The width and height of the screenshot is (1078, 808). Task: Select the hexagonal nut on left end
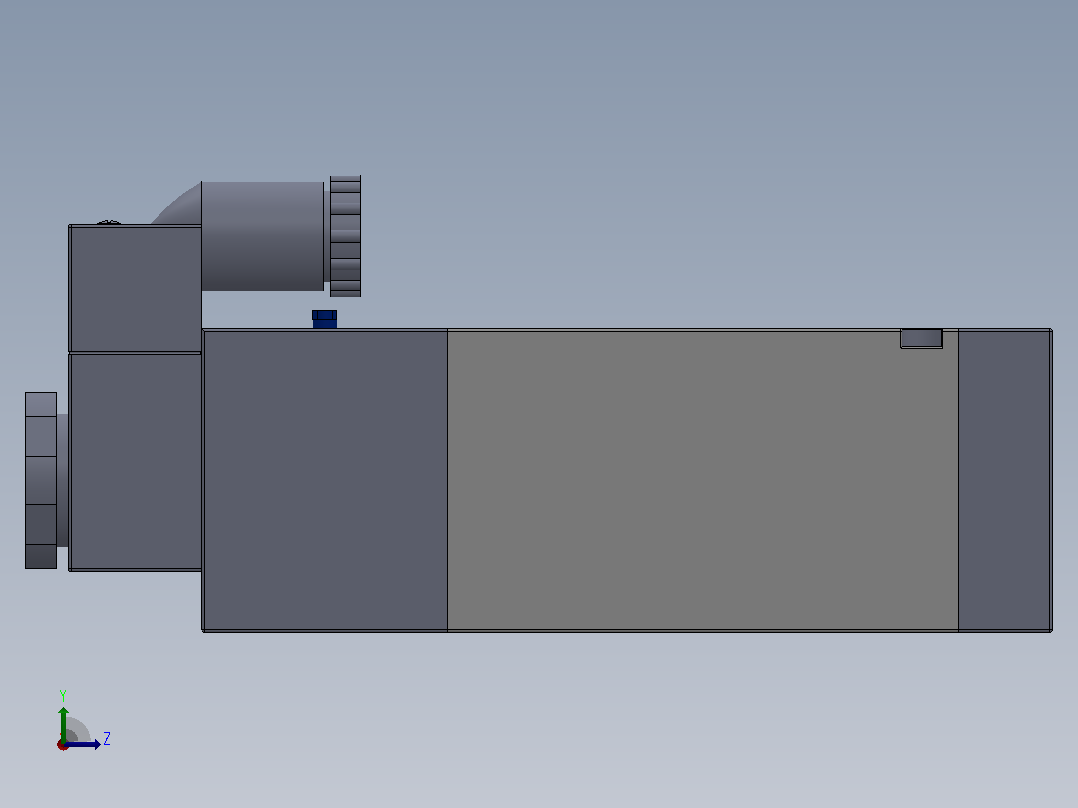point(41,481)
